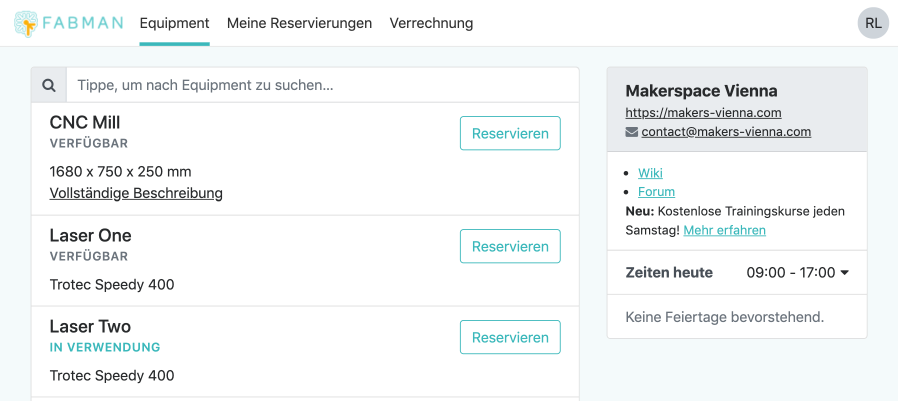
Task: Click the CNC Mill equipment heading
Action: click(85, 122)
